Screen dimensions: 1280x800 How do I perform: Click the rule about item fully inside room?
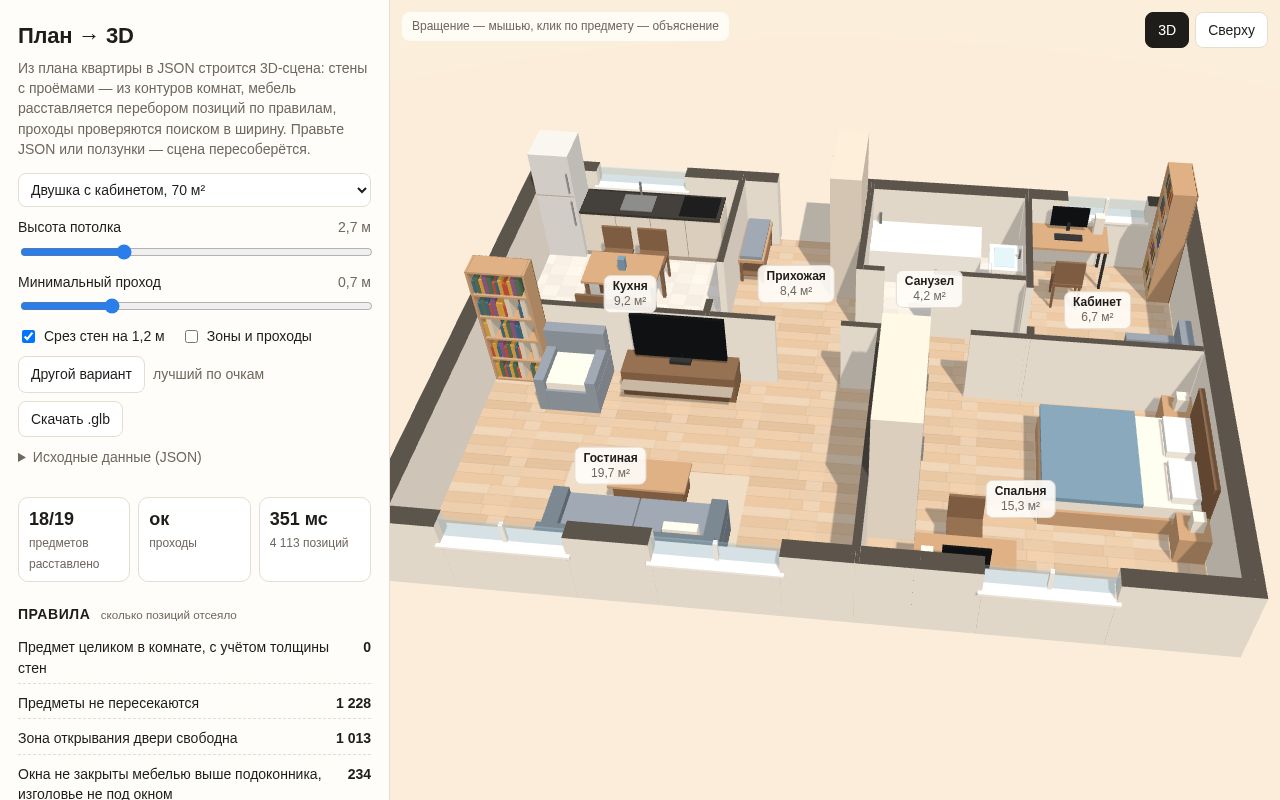coord(194,657)
